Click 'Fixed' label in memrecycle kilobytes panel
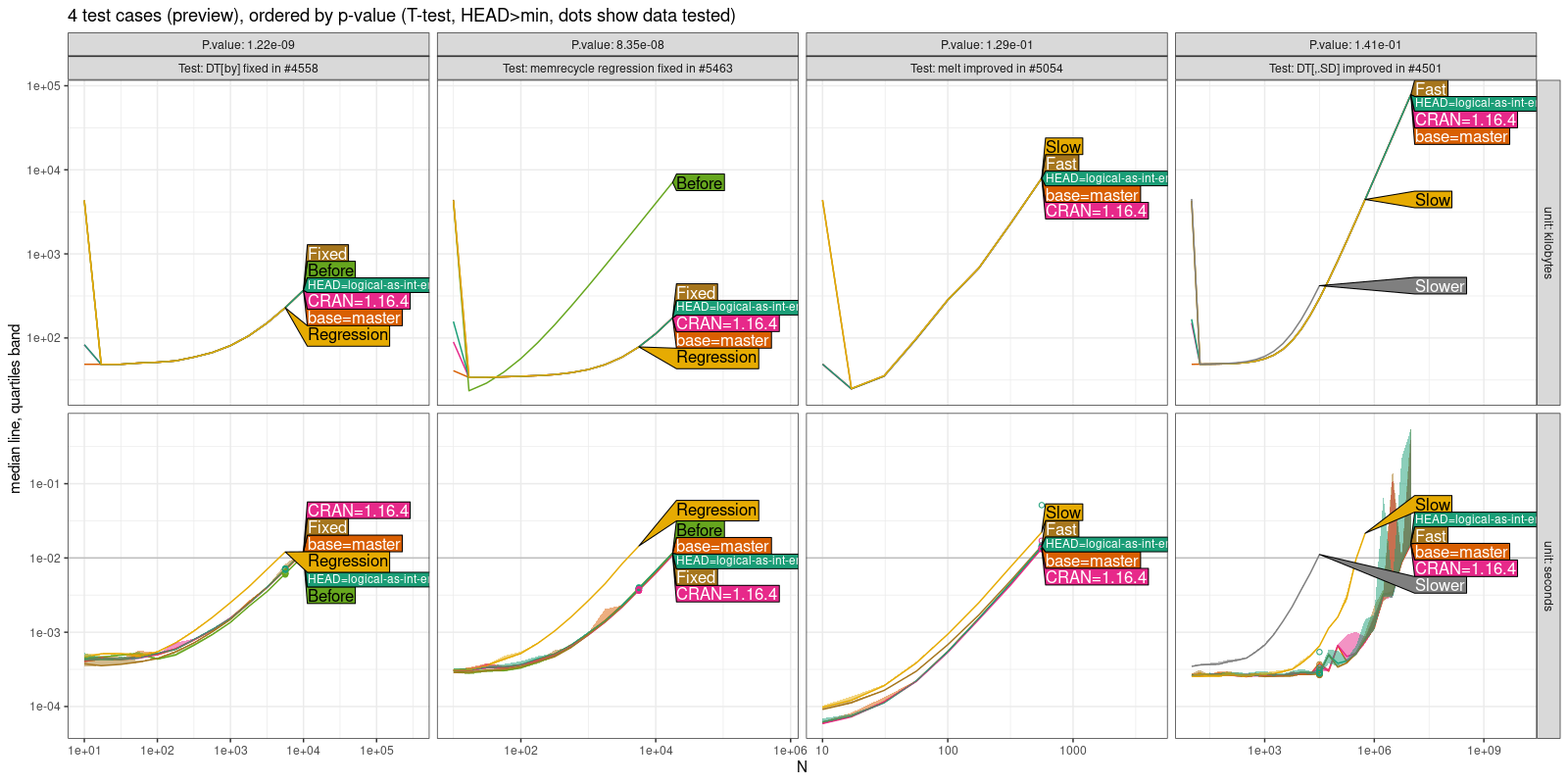Image resolution: width=1568 pixels, height=784 pixels. coord(696,293)
